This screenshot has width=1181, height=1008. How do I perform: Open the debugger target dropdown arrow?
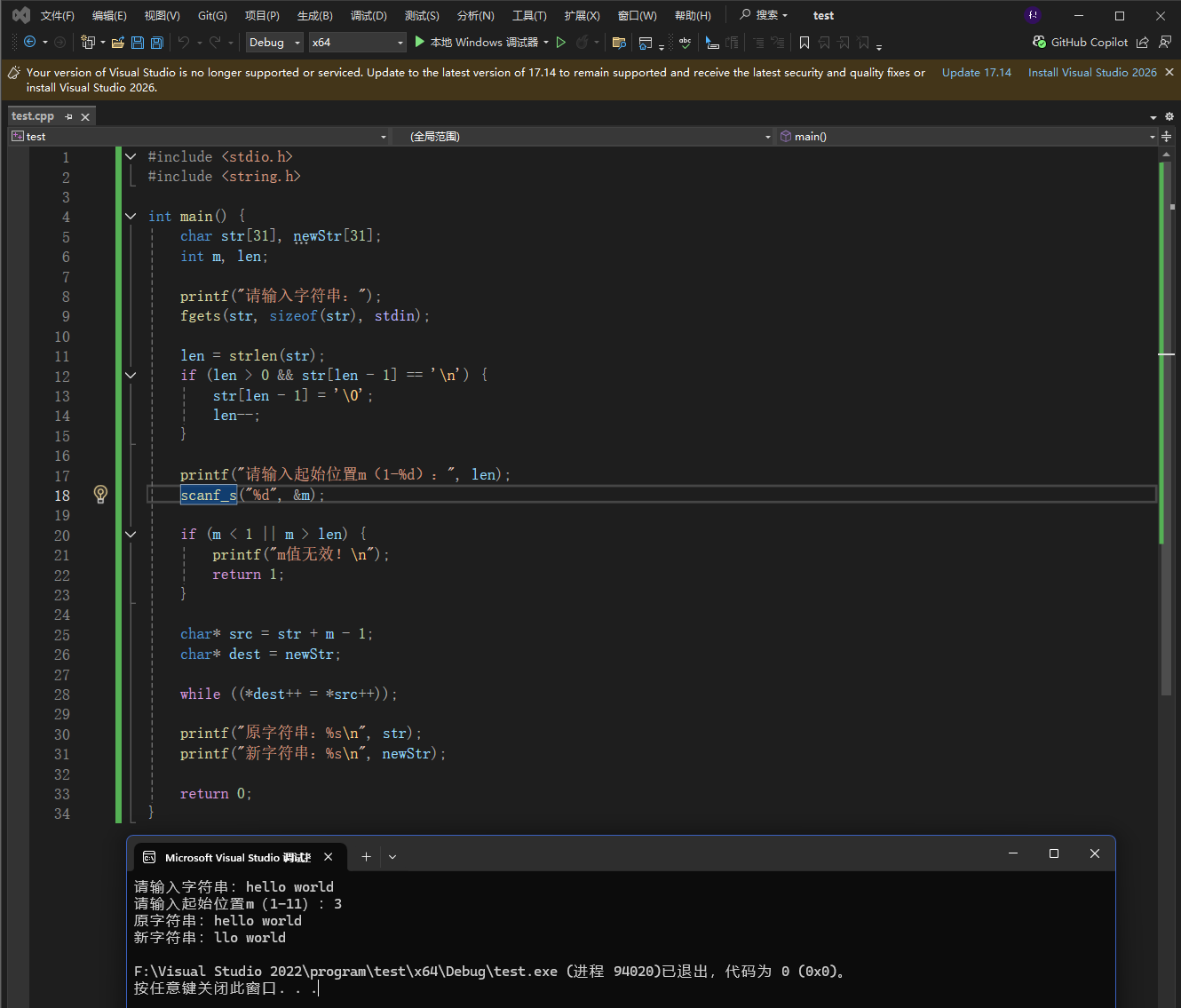click(546, 42)
